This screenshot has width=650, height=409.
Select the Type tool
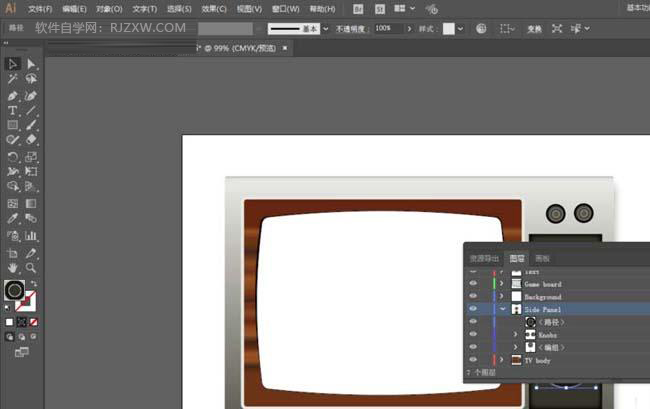click(x=13, y=110)
